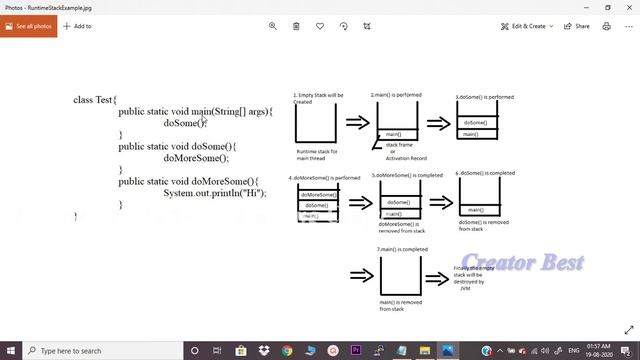Show hidden system tray icons
The height and width of the screenshot is (360, 640).
tap(500, 351)
